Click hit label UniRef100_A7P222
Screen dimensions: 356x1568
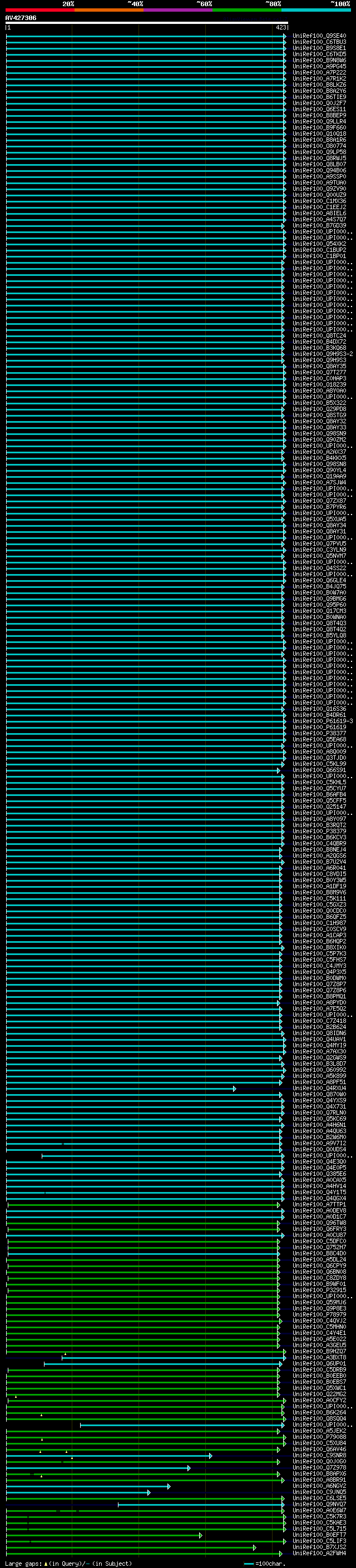[319, 72]
